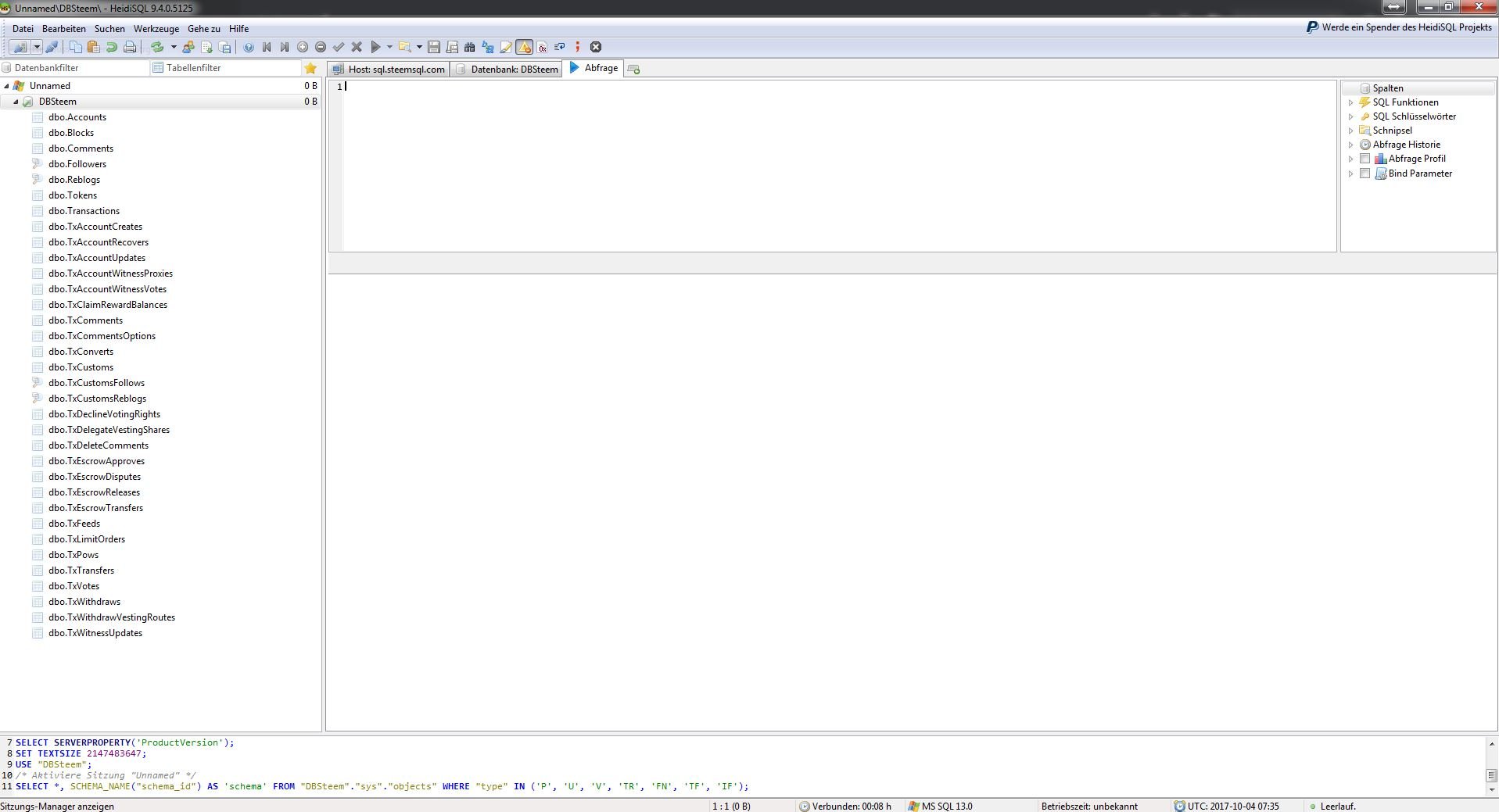The width and height of the screenshot is (1499, 812).
Task: Toggle the wrap long lines icon
Action: click(560, 47)
